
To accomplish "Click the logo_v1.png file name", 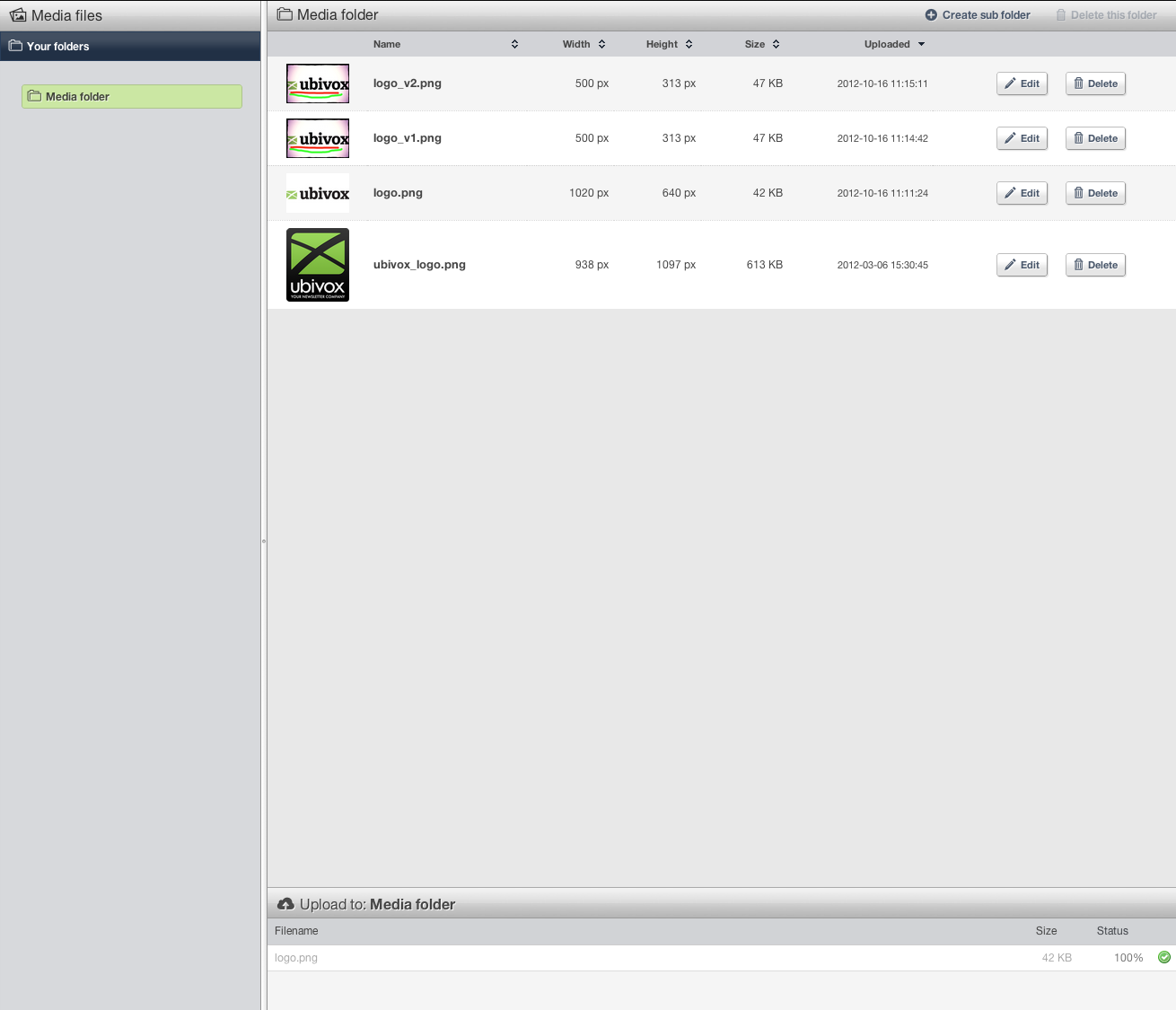I will click(x=408, y=138).
